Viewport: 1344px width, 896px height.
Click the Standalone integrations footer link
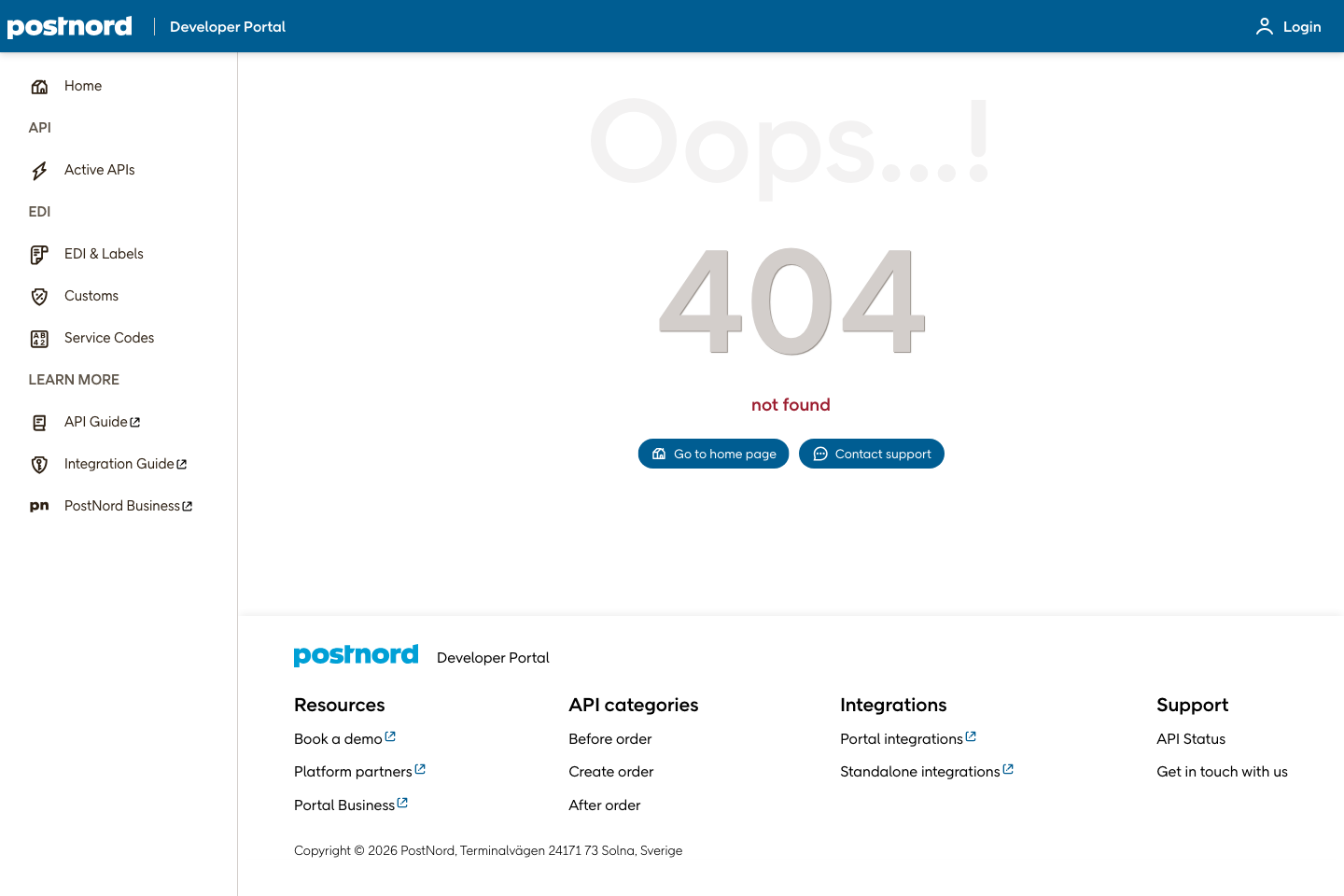pyautogui.click(x=919, y=771)
